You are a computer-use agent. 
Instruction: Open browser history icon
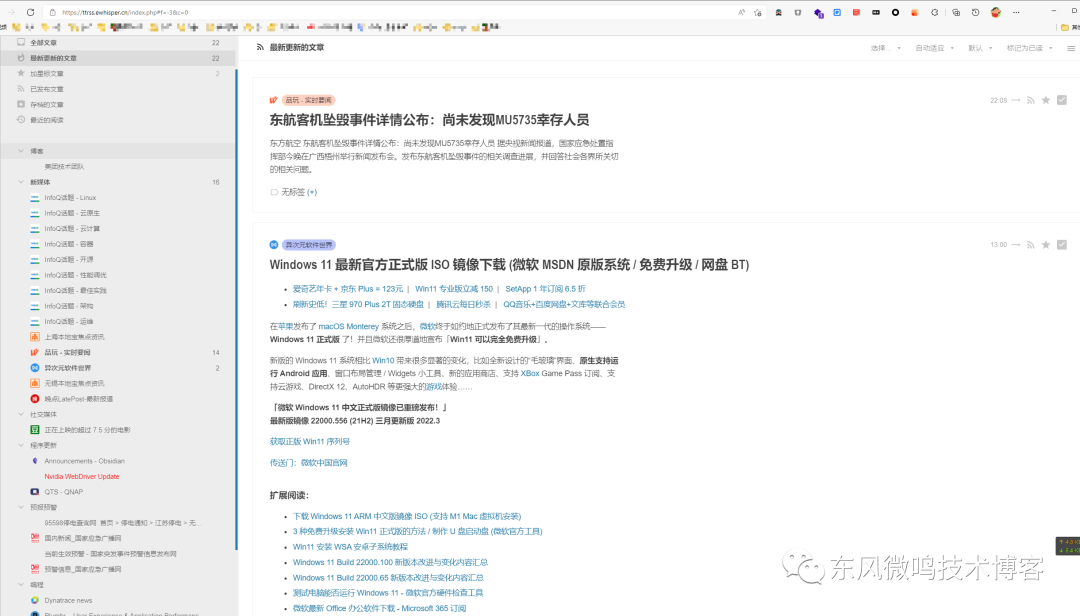point(975,12)
